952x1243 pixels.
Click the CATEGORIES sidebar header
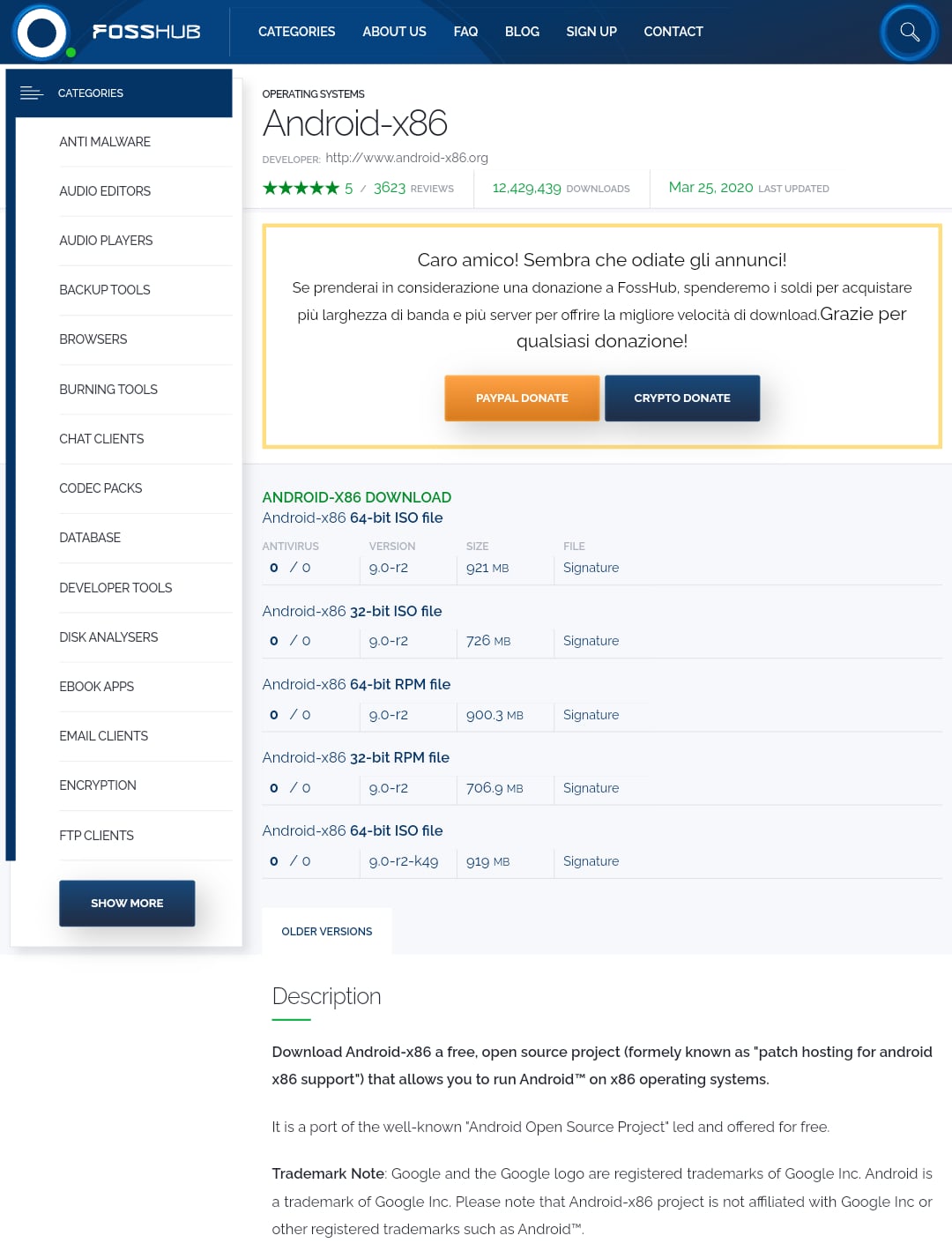click(119, 93)
